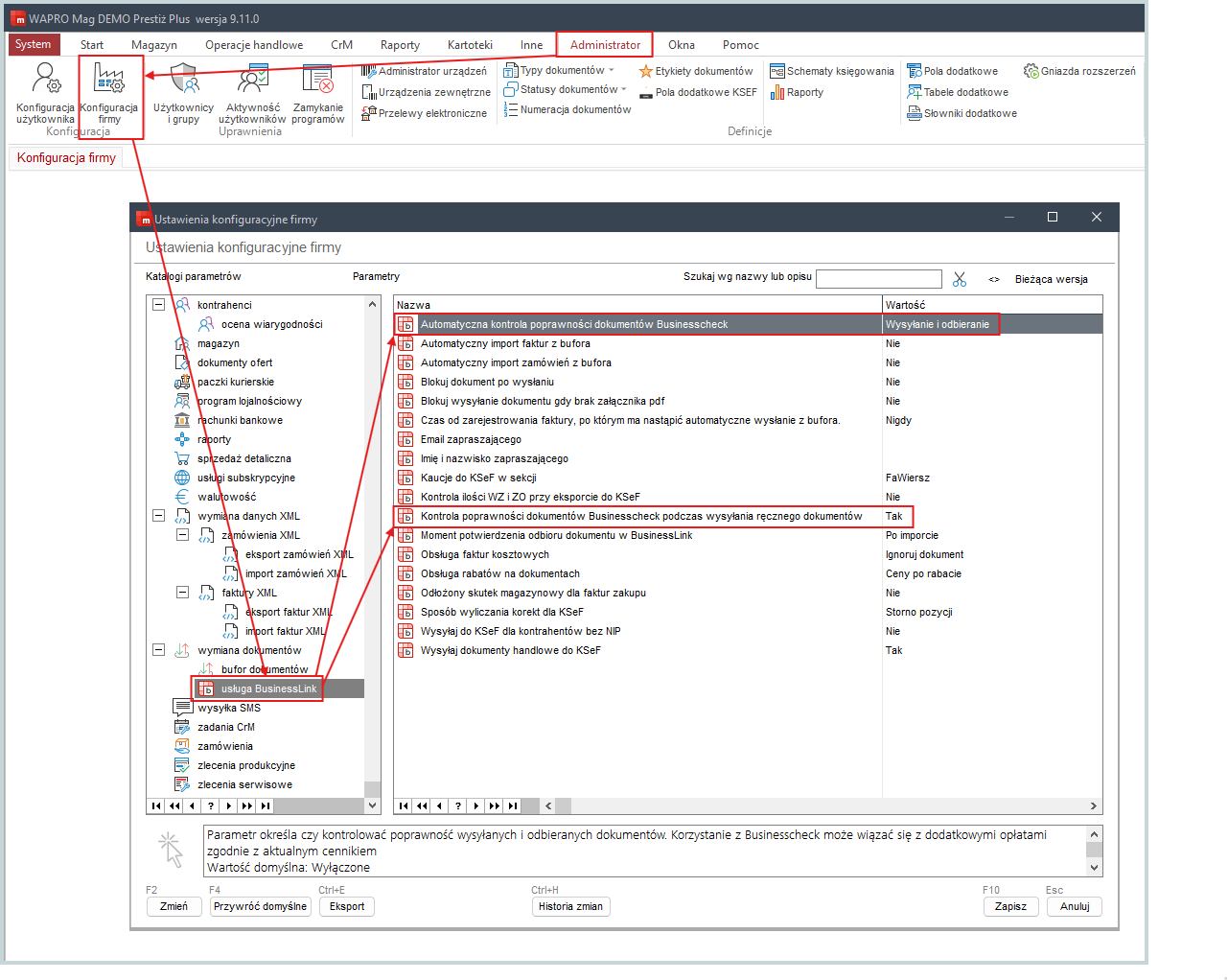
Task: Click the search by name or description field
Action: pyautogui.click(x=879, y=278)
